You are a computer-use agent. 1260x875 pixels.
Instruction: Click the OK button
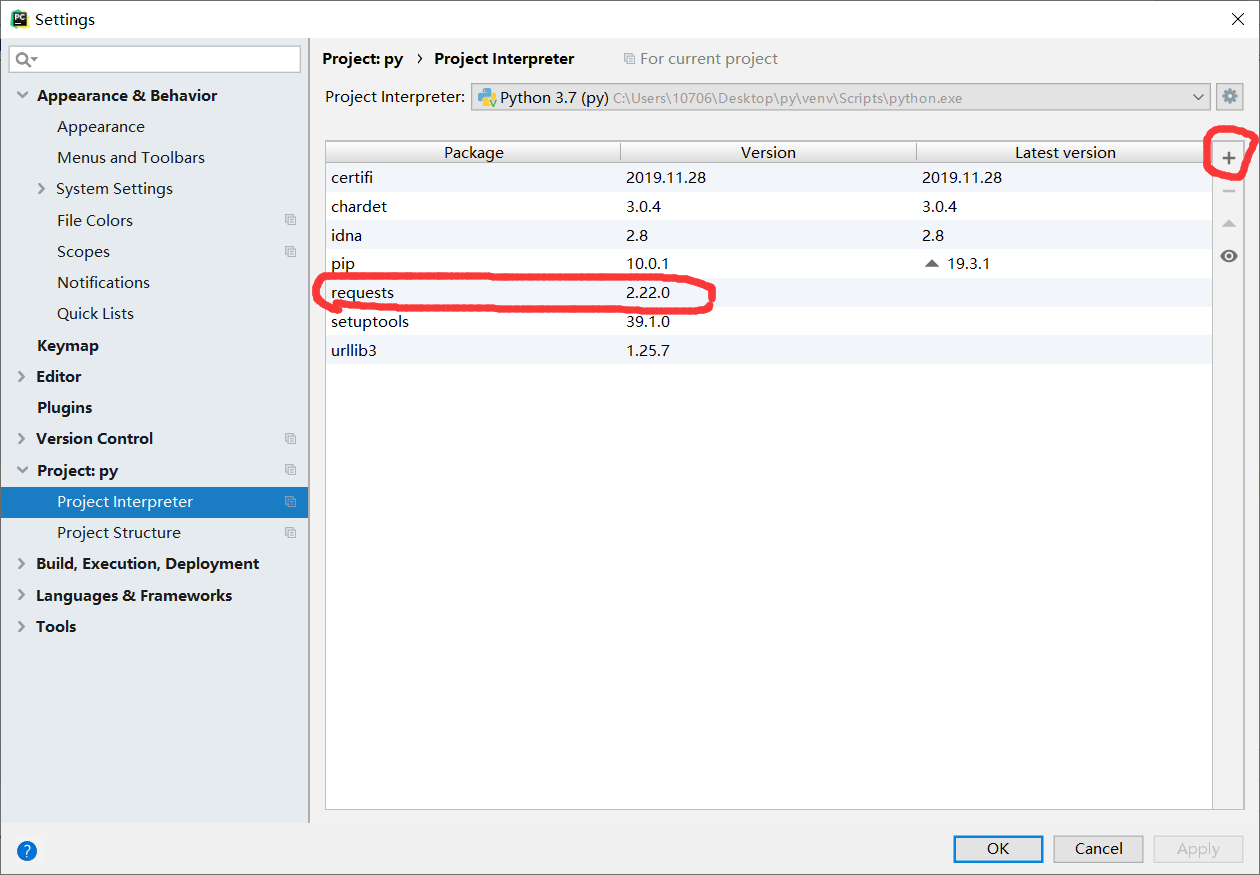998,849
